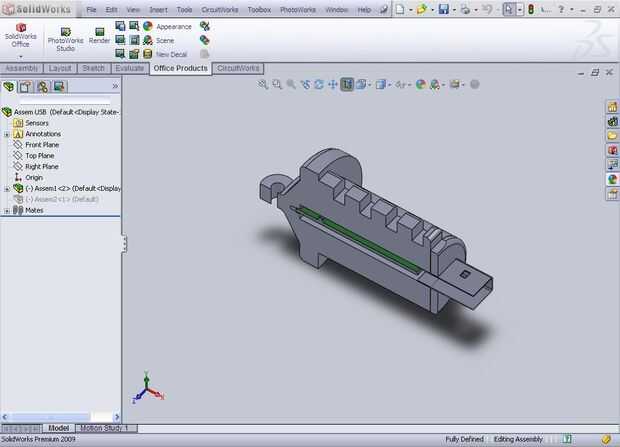The image size is (620, 447).
Task: Open the Appearance editor in the PhotoWorks toolbar
Action: 167,27
